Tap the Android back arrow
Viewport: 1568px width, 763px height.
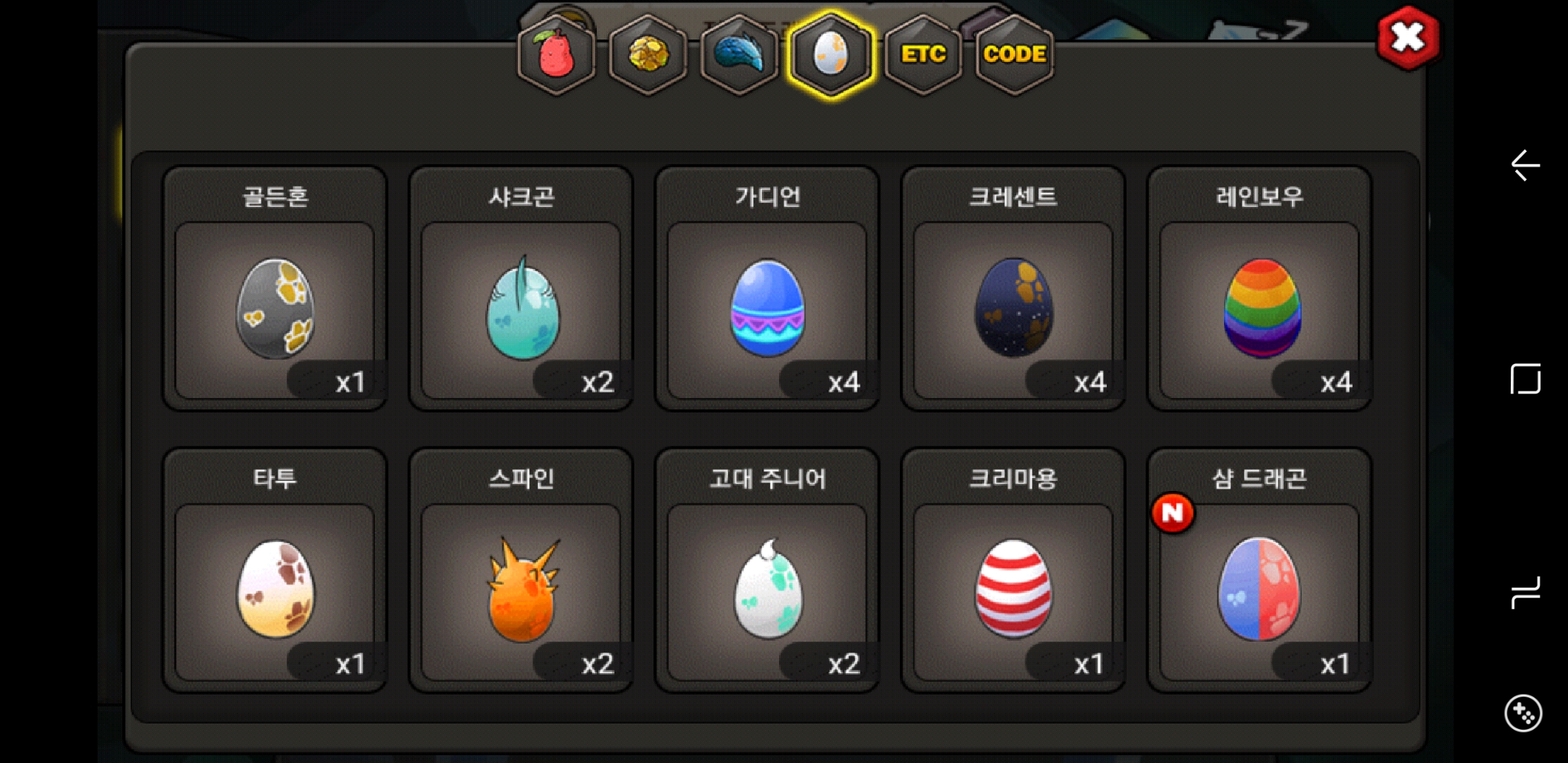pyautogui.click(x=1525, y=165)
